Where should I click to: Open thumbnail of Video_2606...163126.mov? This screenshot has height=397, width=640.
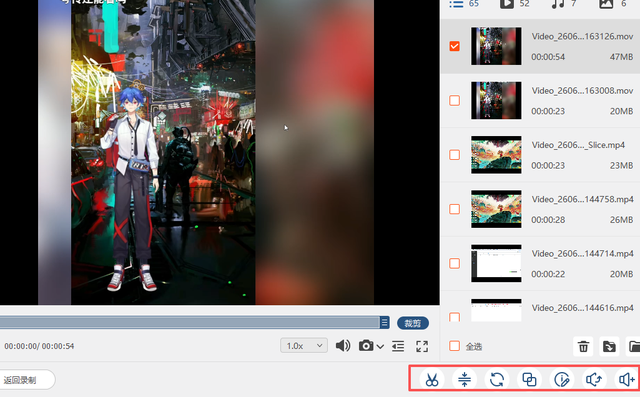(x=496, y=46)
